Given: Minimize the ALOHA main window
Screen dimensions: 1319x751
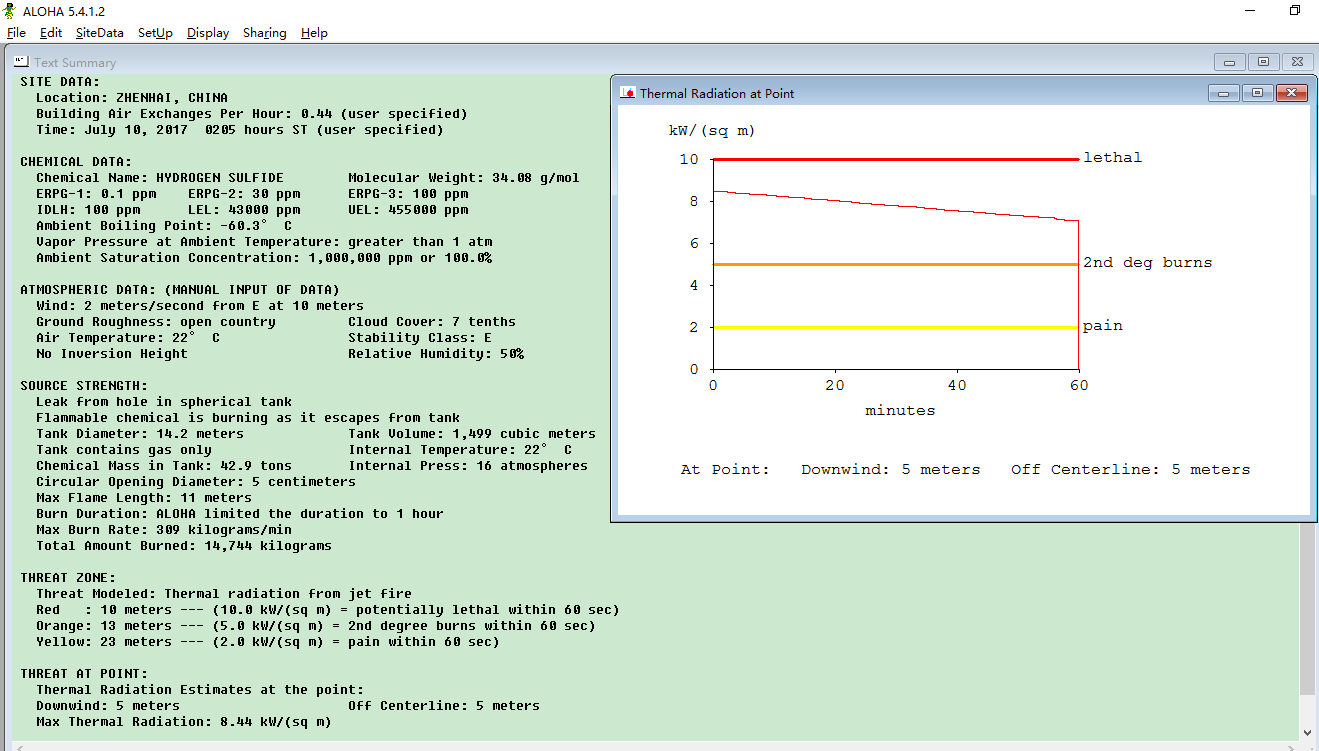Looking at the screenshot, I should (1250, 11).
